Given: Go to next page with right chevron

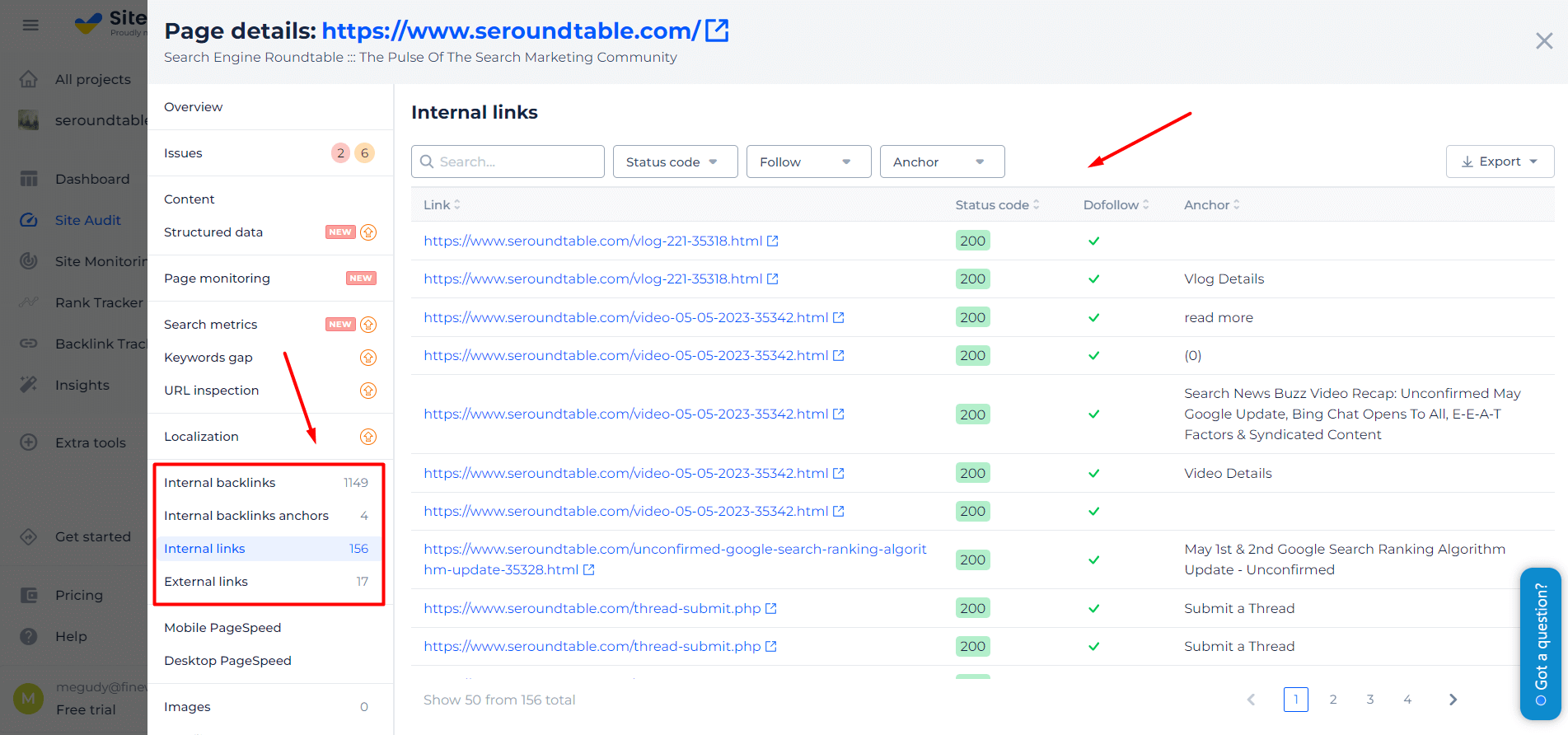Looking at the screenshot, I should [x=1453, y=700].
